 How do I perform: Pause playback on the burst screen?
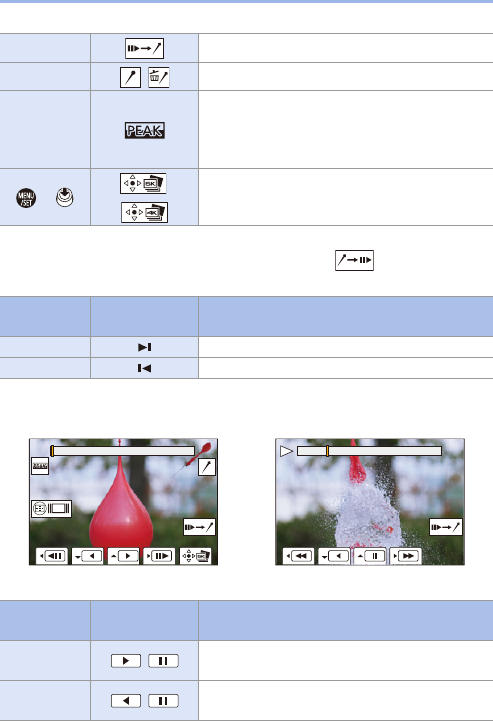[x=370, y=556]
